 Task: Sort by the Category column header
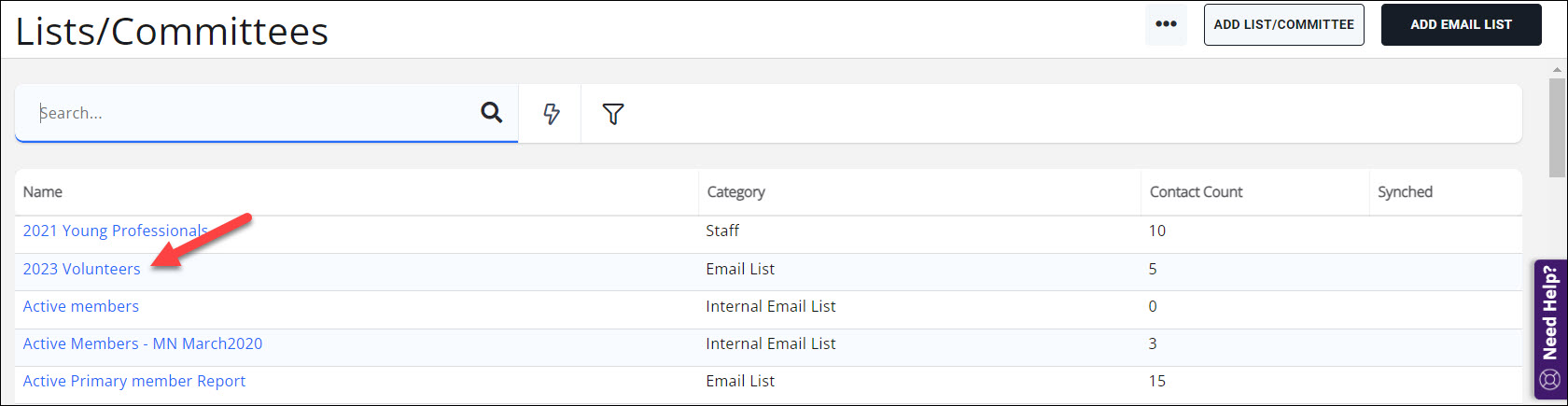click(x=736, y=192)
